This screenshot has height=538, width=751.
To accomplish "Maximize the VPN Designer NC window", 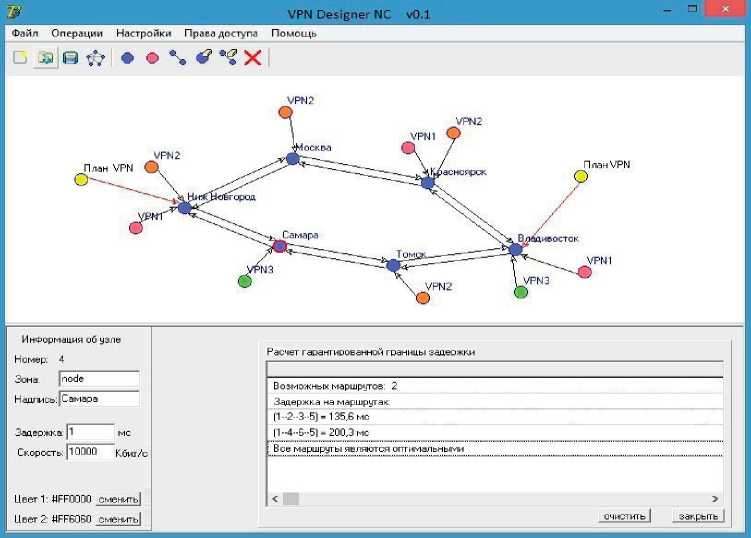I will point(692,9).
